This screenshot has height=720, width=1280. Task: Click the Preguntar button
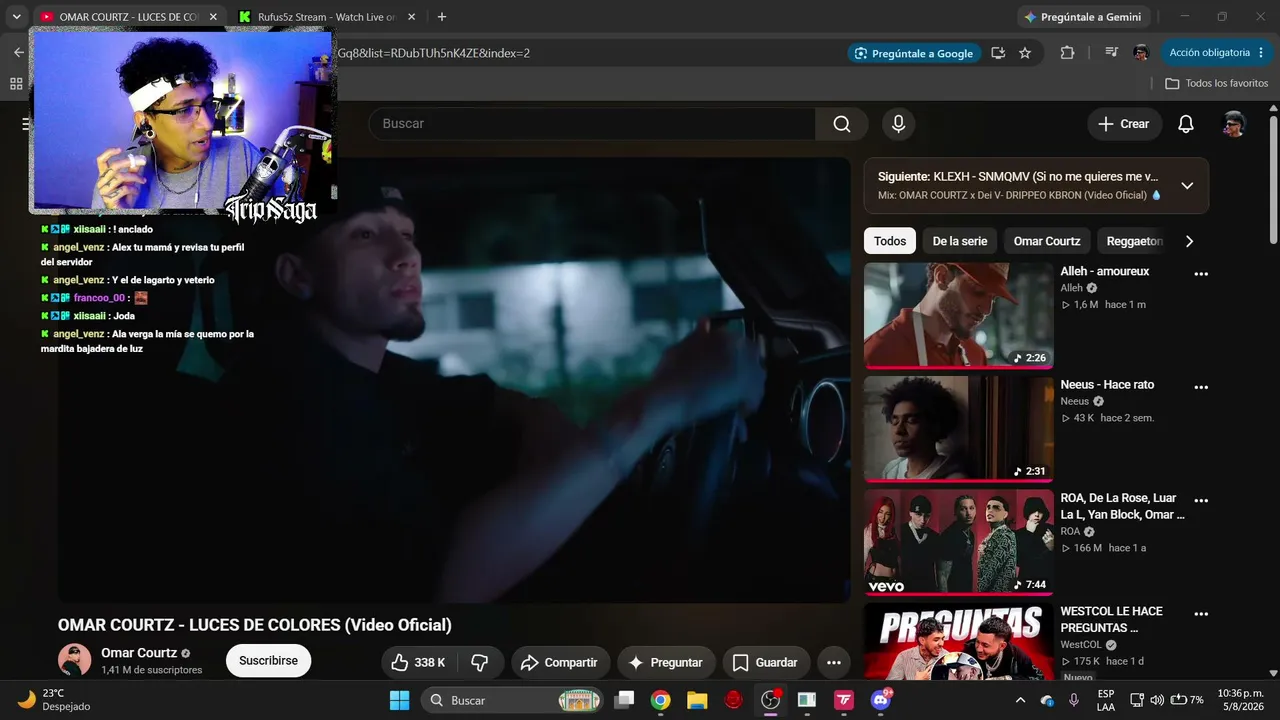[x=665, y=662]
